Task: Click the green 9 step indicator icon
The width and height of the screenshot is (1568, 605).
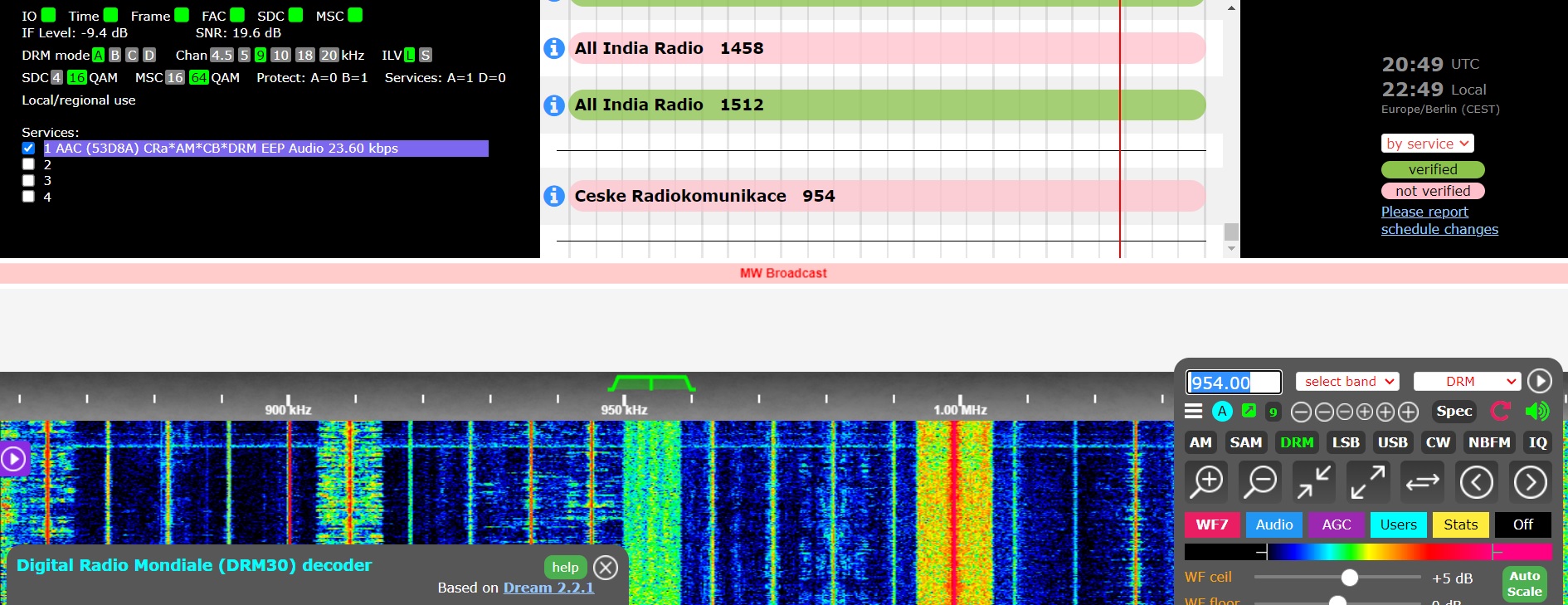Action: tap(1273, 412)
